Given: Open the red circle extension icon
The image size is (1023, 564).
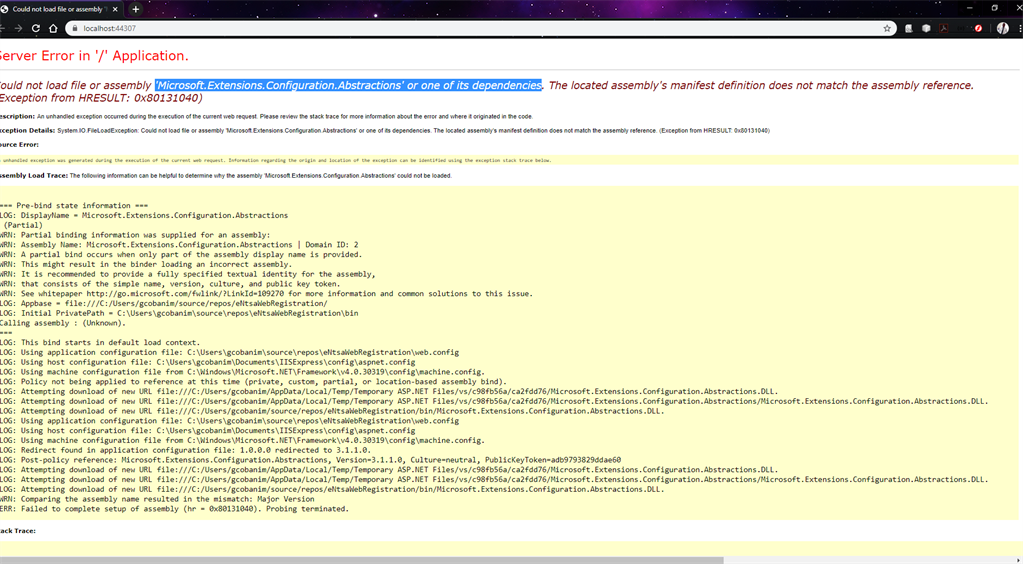Looking at the screenshot, I should click(x=978, y=29).
